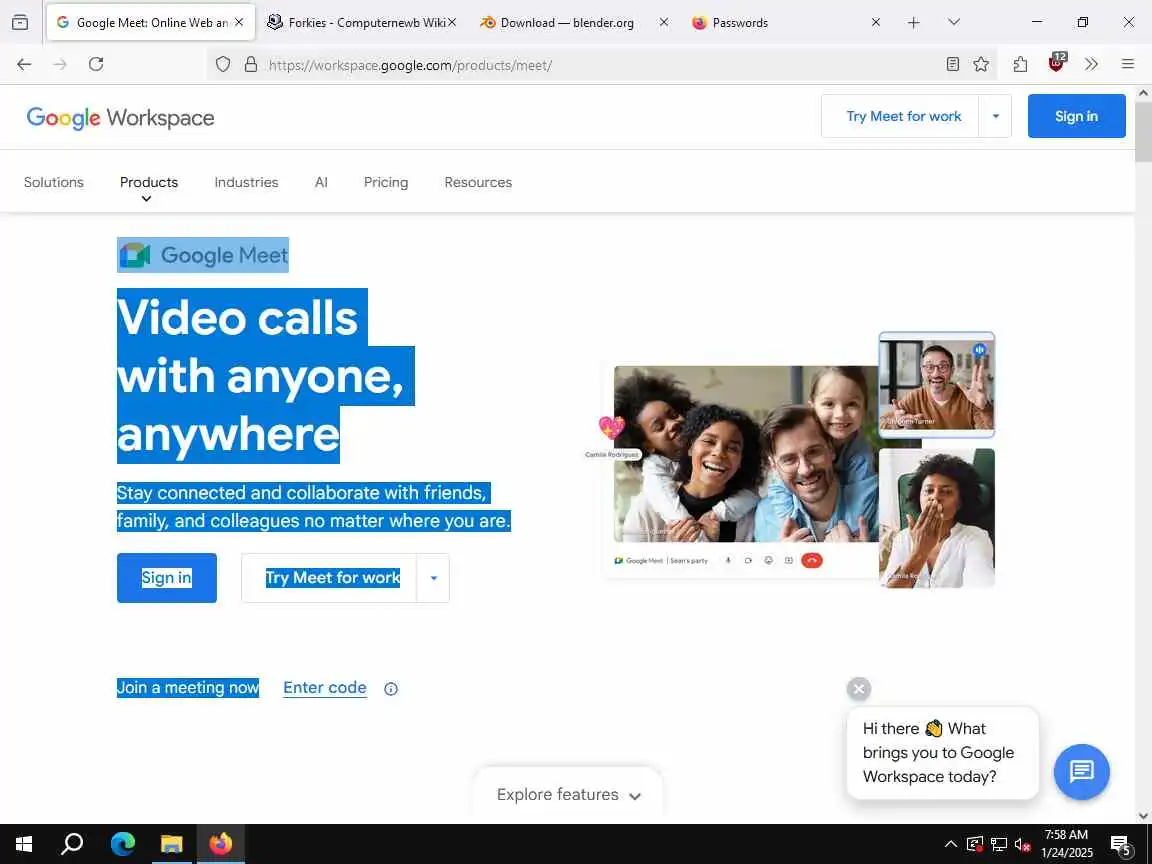Open uBlock Origin extension icon

coord(1056,63)
